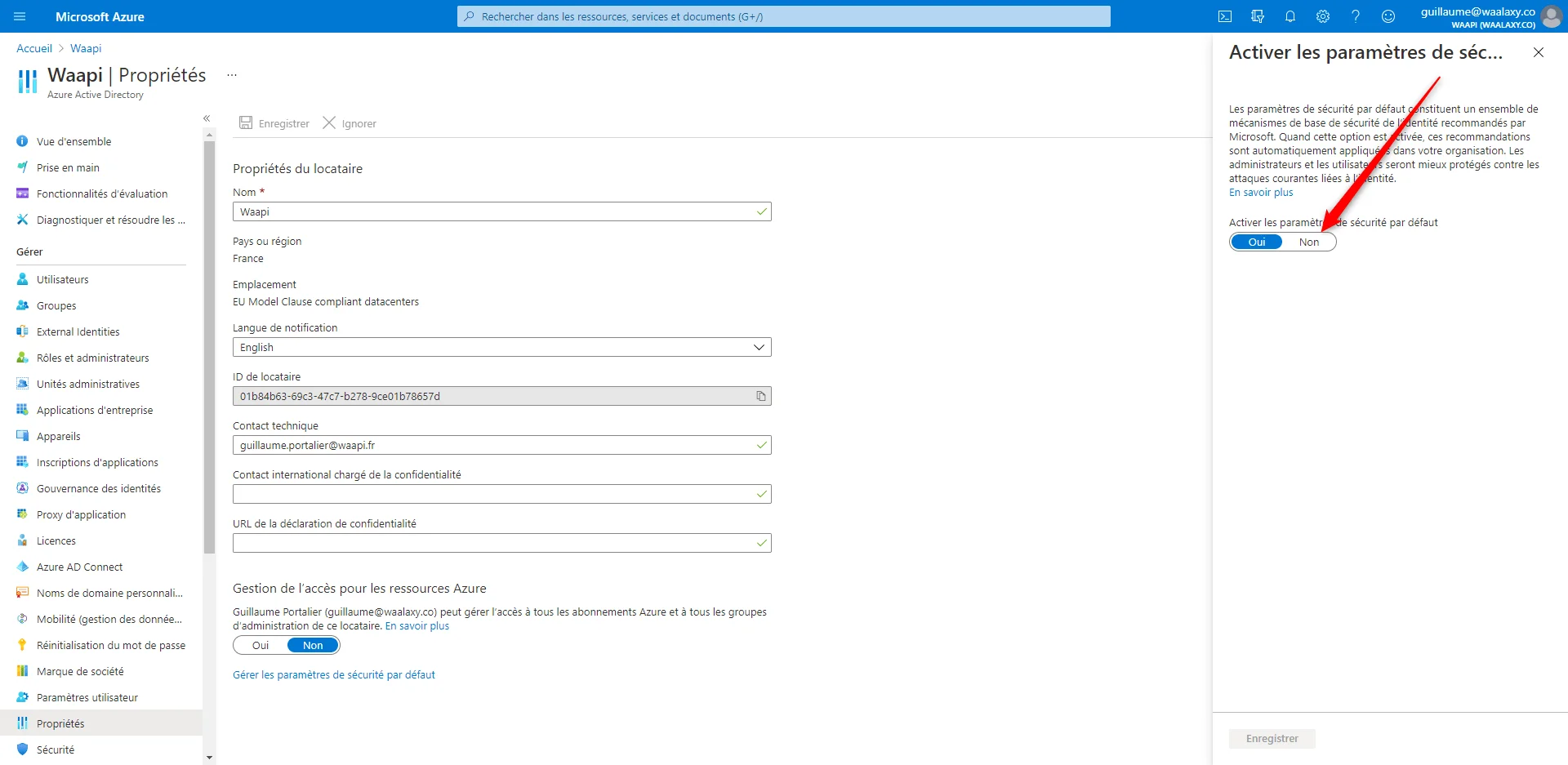Click Enregistrer button in side panel
Image resolution: width=1568 pixels, height=765 pixels.
click(1272, 739)
